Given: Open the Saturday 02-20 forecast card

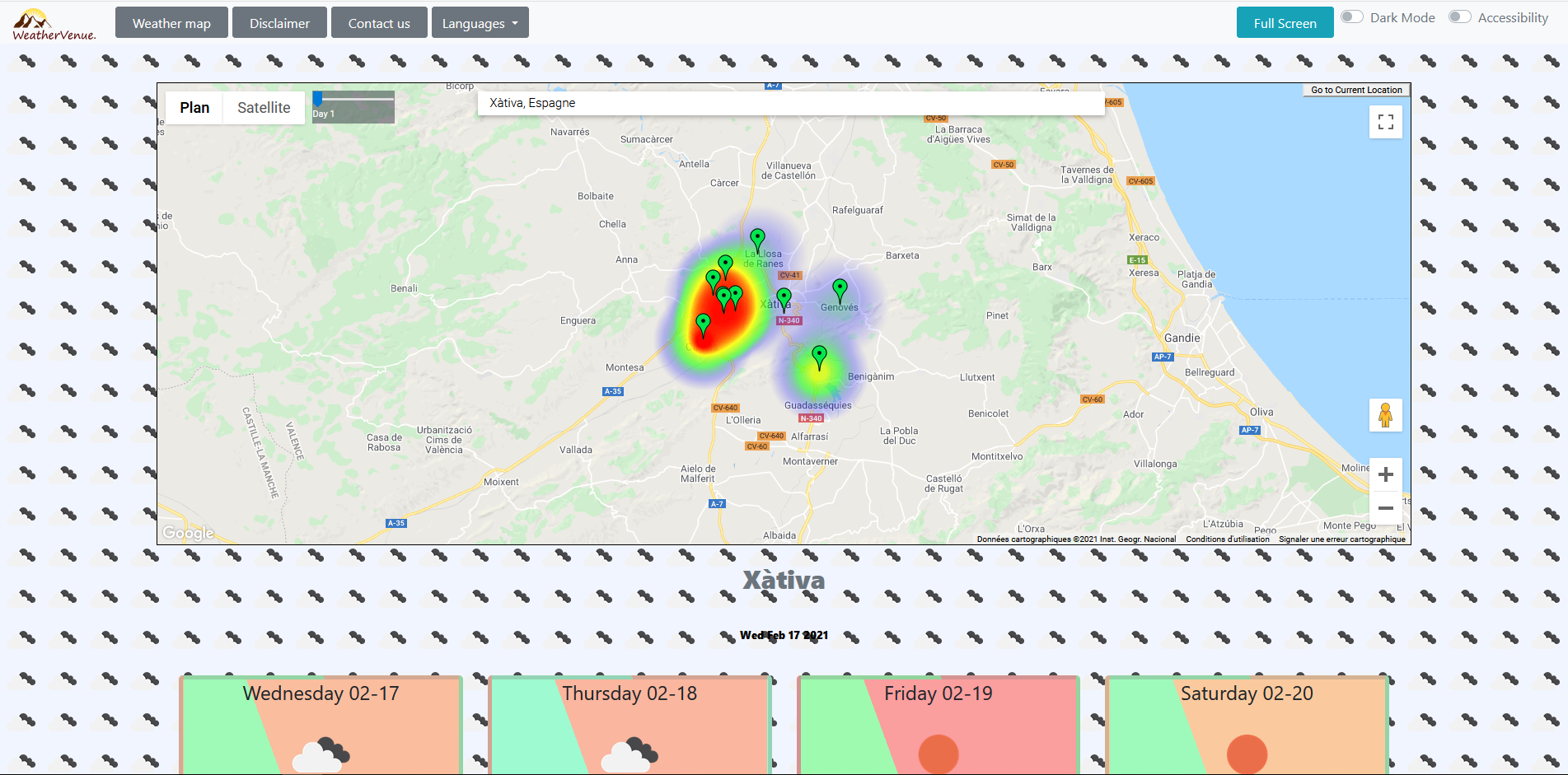Looking at the screenshot, I should coord(1247,725).
